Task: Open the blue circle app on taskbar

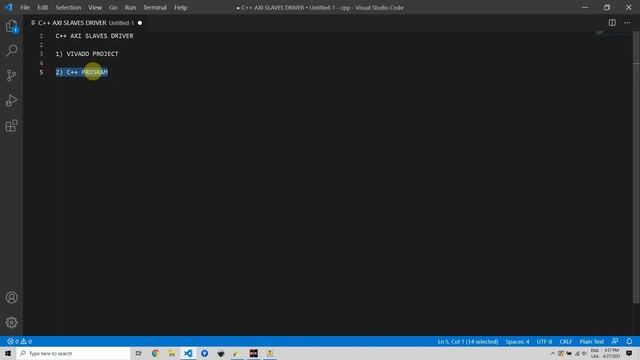Action: point(204,353)
